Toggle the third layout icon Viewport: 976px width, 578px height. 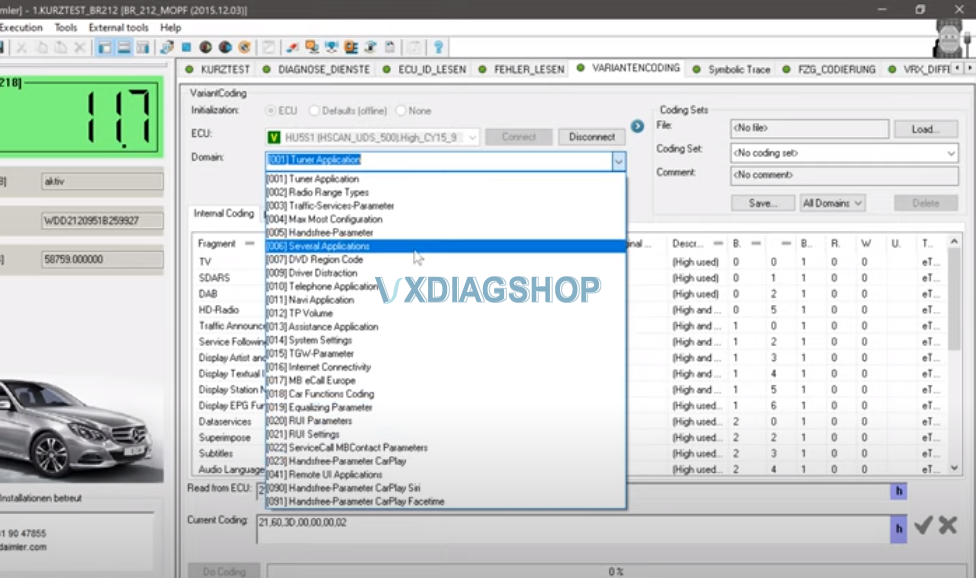point(143,47)
